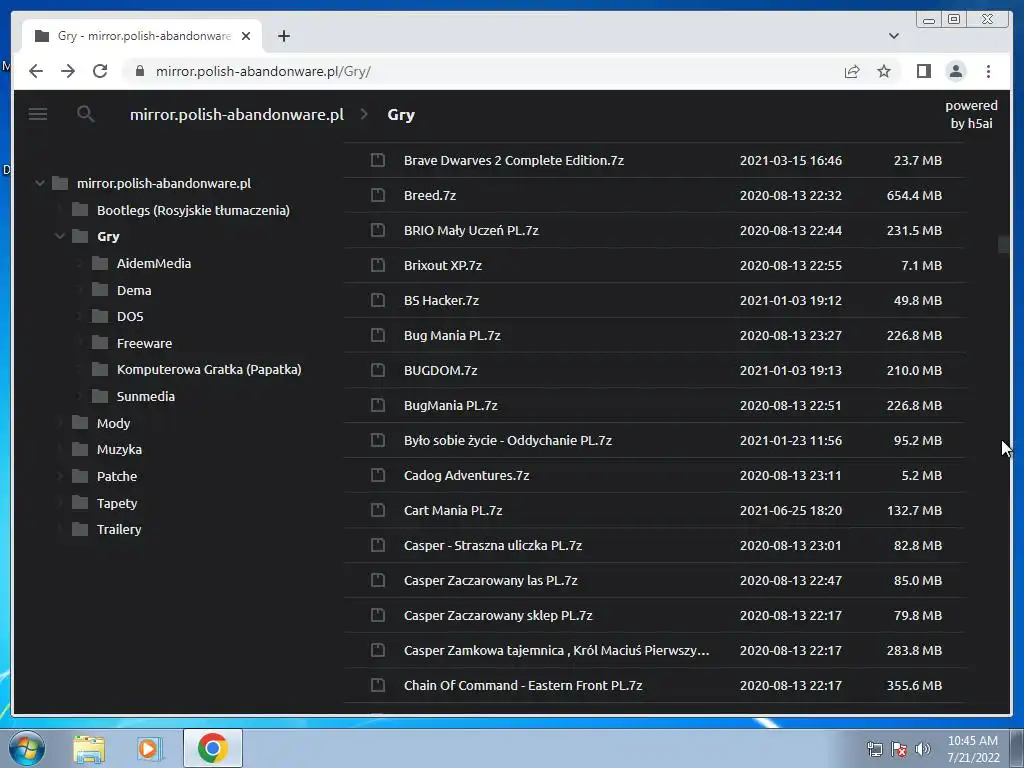
Task: Expand the AidemMedia subfolder
Action: pyautogui.click(x=80, y=263)
